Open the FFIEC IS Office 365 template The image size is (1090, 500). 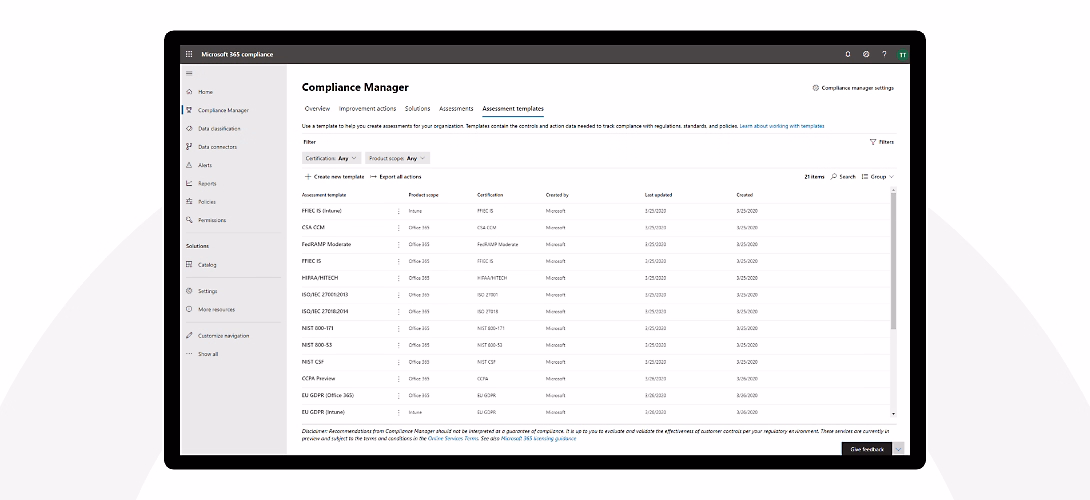click(311, 261)
